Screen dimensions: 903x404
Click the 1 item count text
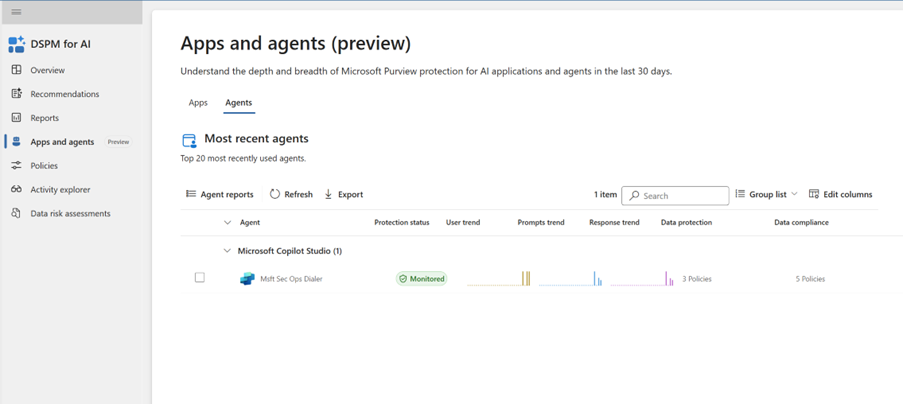click(x=605, y=195)
